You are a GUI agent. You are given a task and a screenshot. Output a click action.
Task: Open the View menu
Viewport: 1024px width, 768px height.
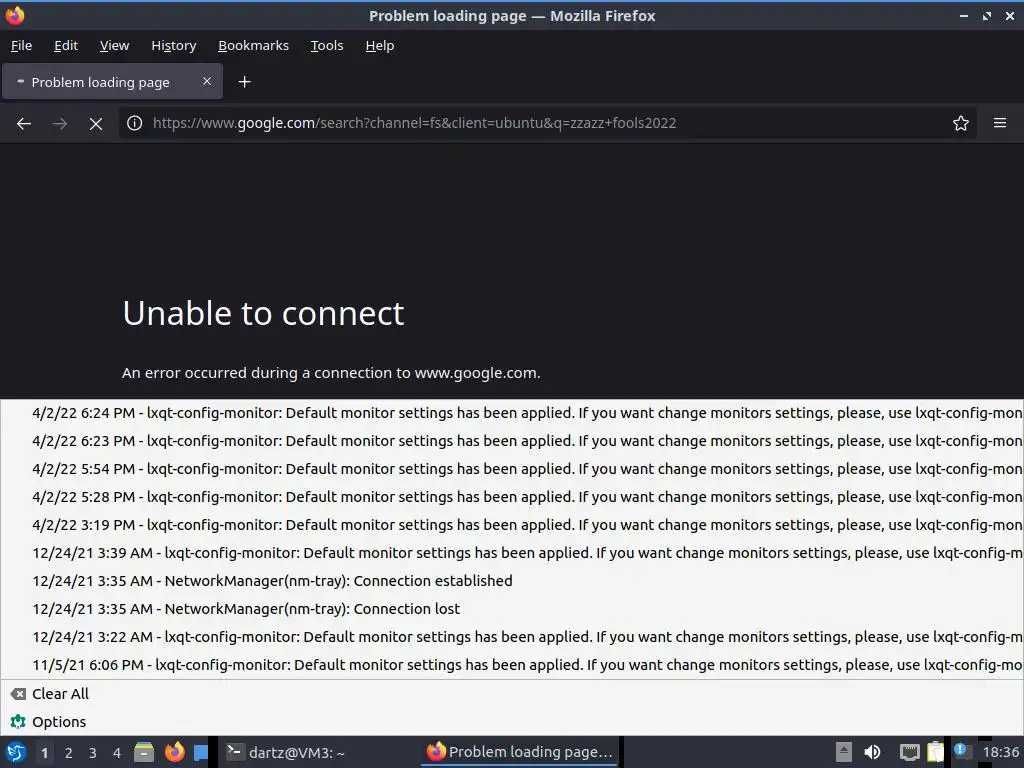coord(114,46)
